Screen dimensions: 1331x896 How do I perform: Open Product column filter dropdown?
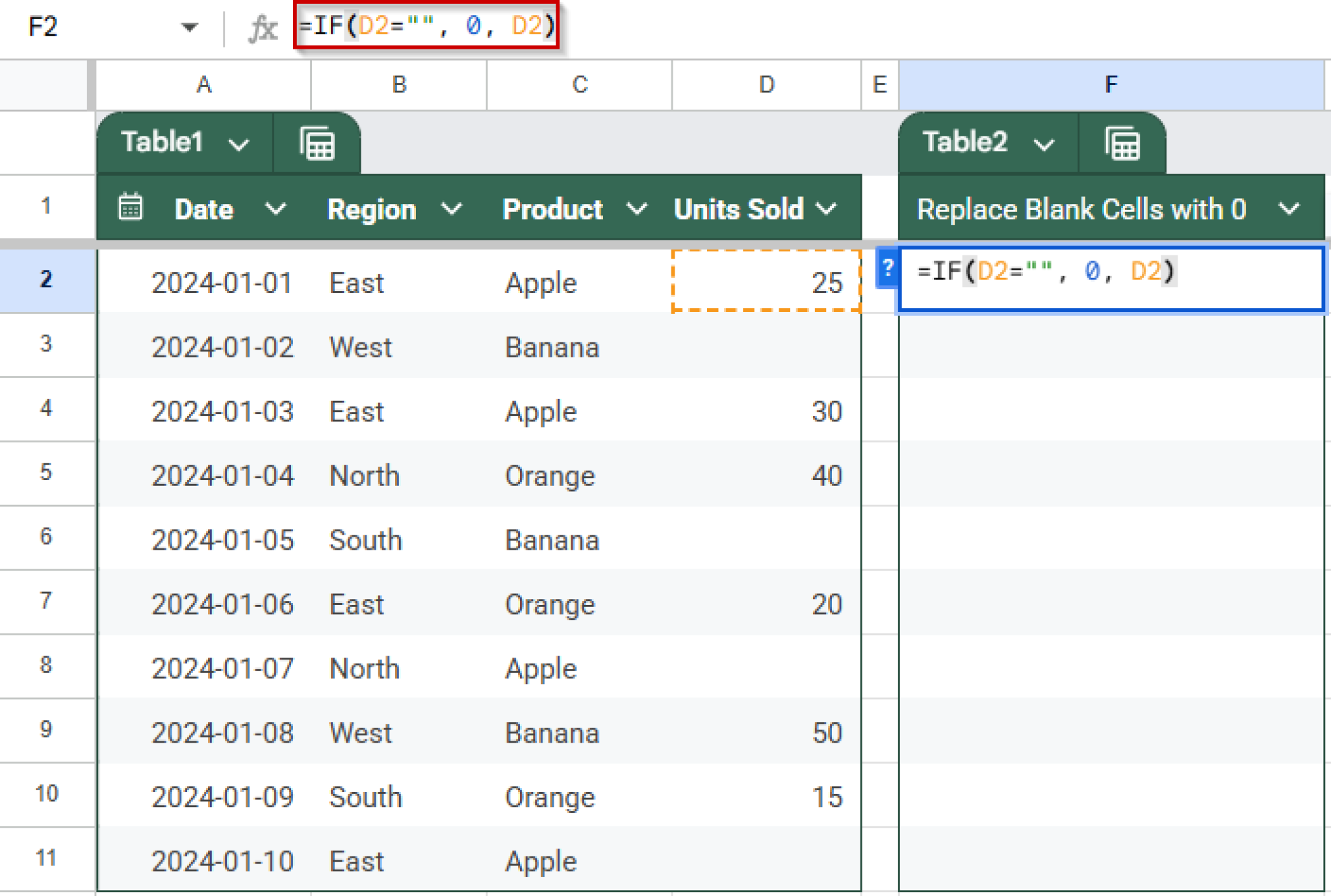[x=637, y=209]
